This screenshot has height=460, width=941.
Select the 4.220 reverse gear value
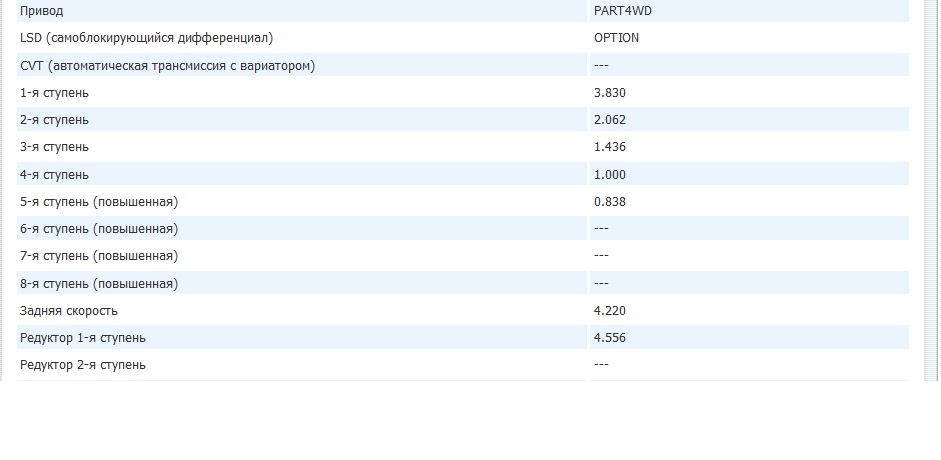coord(609,311)
